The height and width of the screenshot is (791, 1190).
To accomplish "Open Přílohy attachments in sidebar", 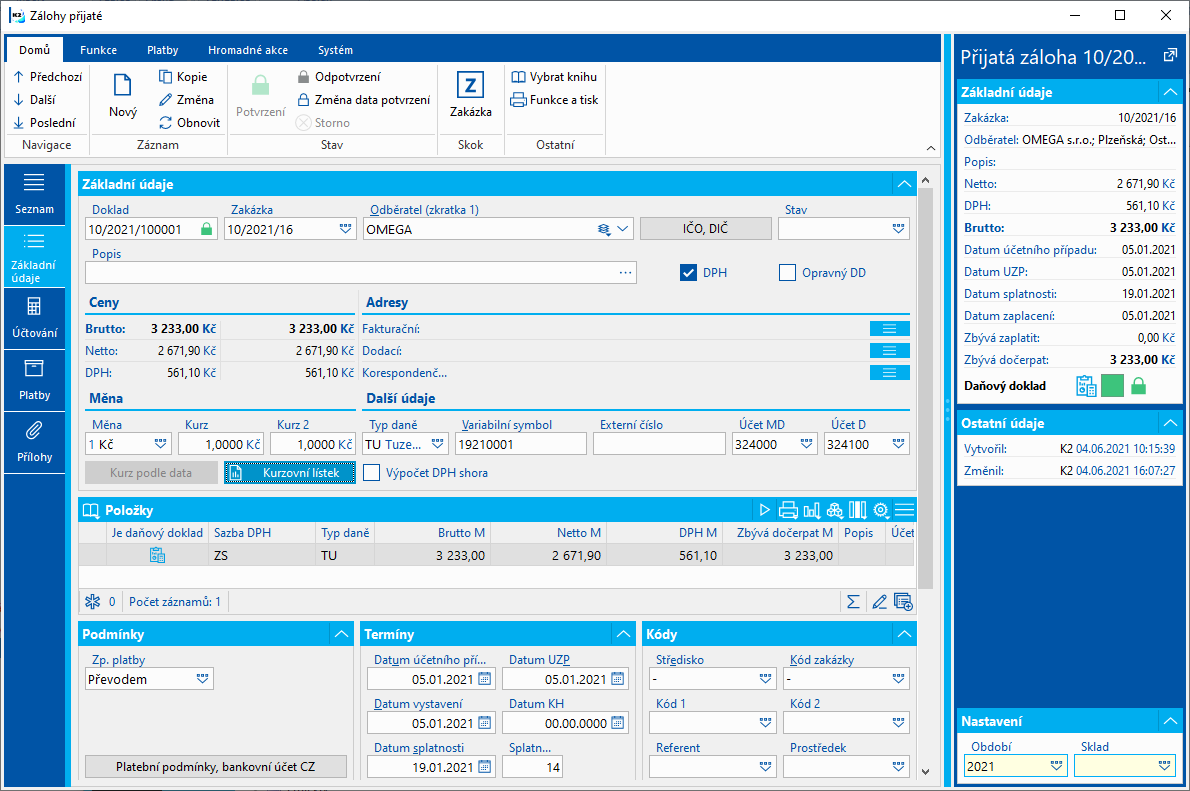I will point(34,443).
